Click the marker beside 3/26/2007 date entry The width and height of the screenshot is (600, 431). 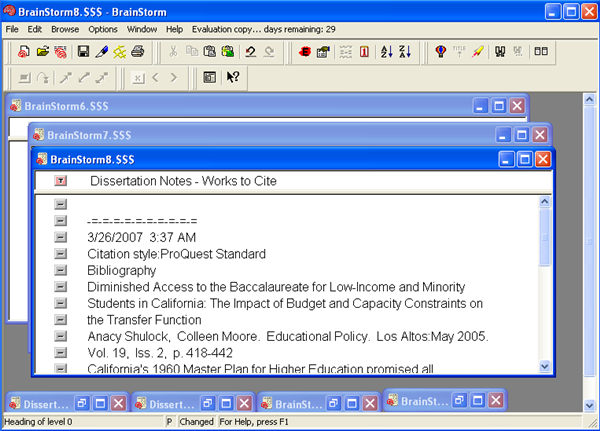(x=60, y=237)
